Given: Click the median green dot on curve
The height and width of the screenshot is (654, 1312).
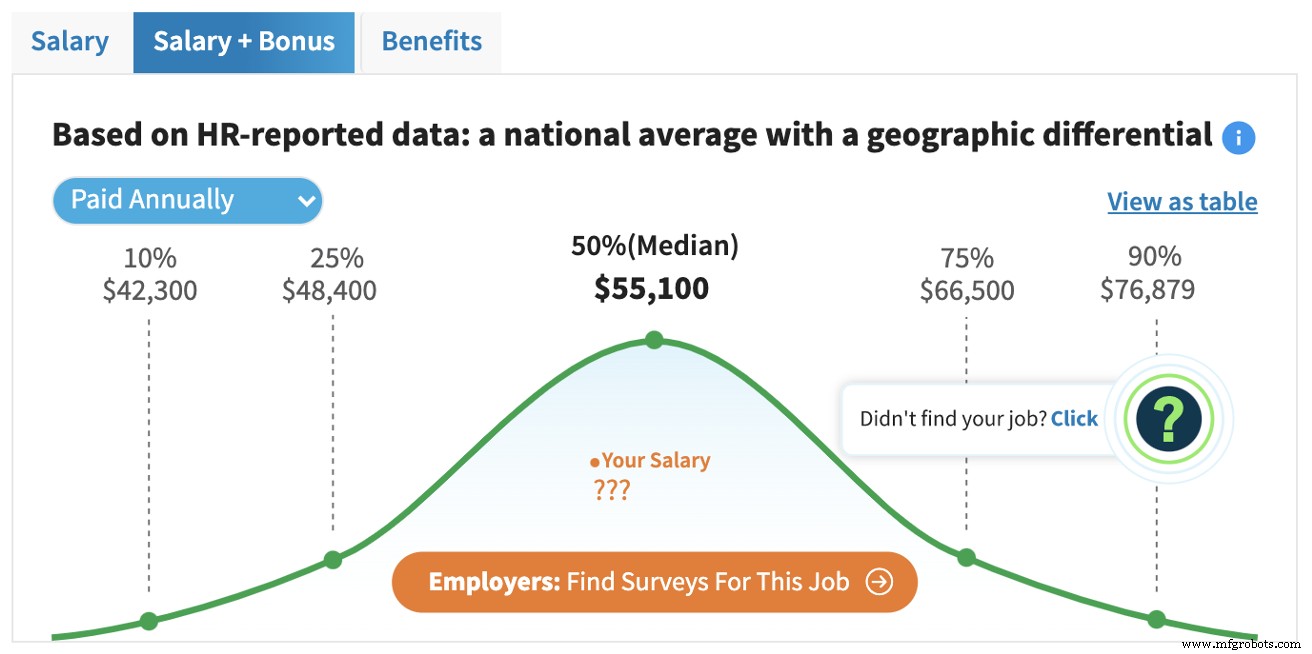Looking at the screenshot, I should click(x=654, y=340).
